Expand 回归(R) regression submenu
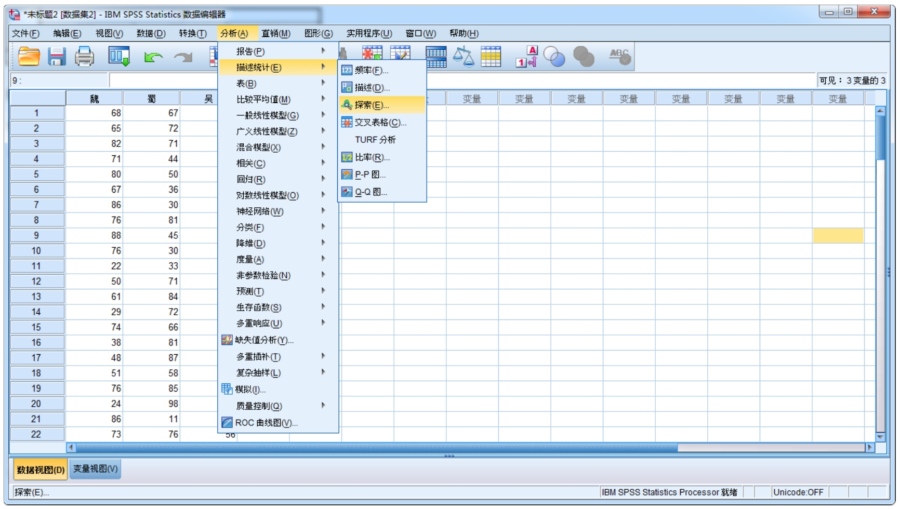900x509 pixels. tap(278, 179)
